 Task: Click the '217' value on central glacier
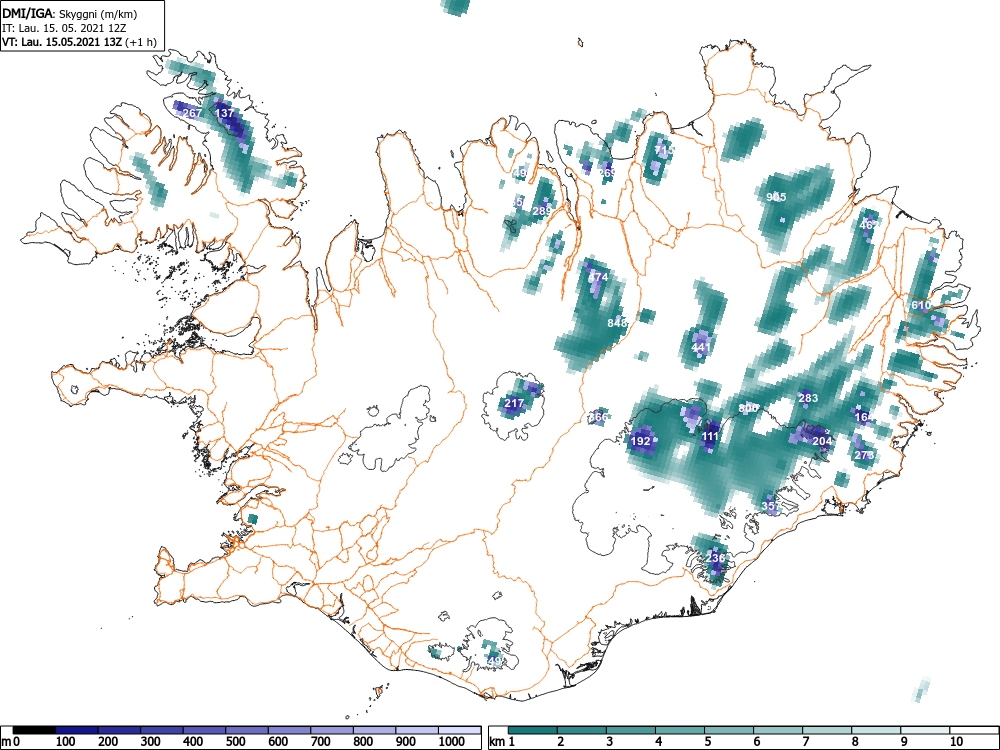pos(514,403)
